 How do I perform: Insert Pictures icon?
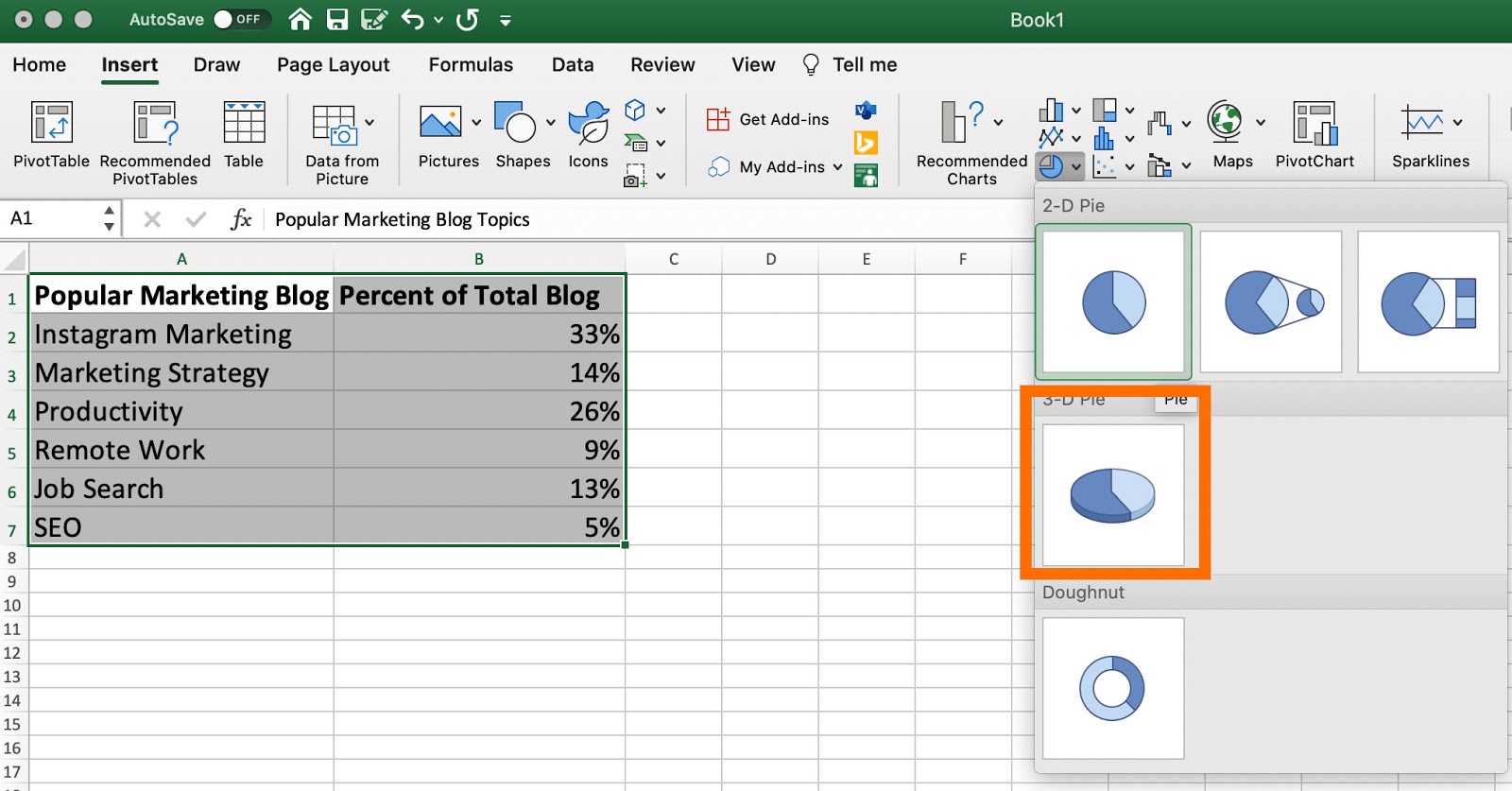[440, 123]
